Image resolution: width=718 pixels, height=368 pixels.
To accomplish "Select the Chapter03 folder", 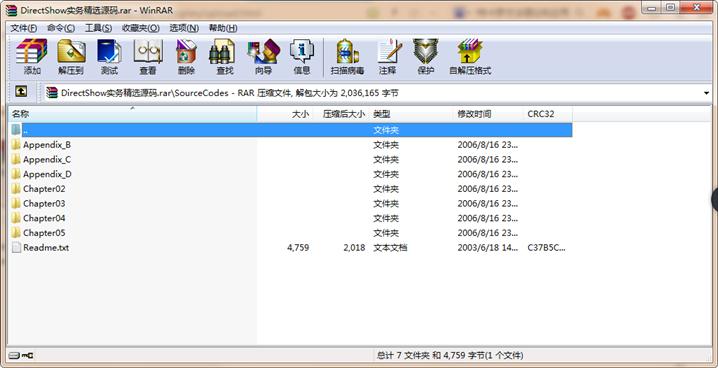I will (44, 203).
